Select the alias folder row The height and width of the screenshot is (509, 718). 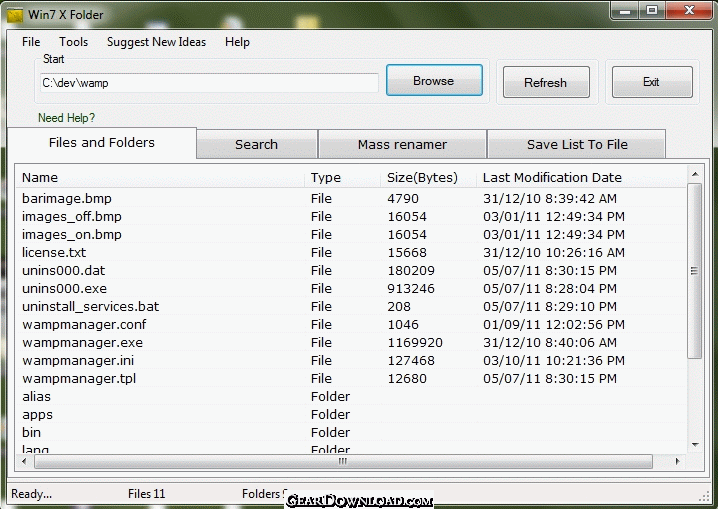351,396
